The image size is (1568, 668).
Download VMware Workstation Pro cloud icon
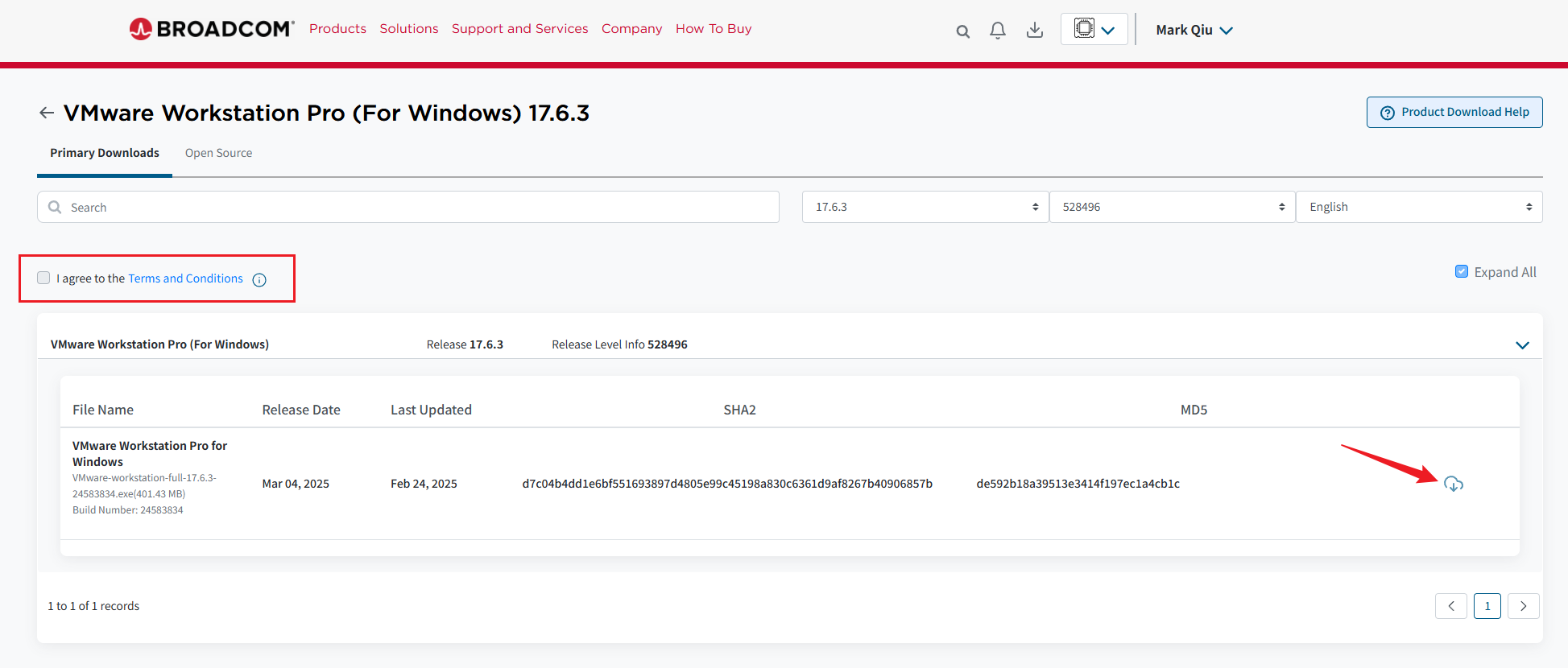pyautogui.click(x=1454, y=484)
